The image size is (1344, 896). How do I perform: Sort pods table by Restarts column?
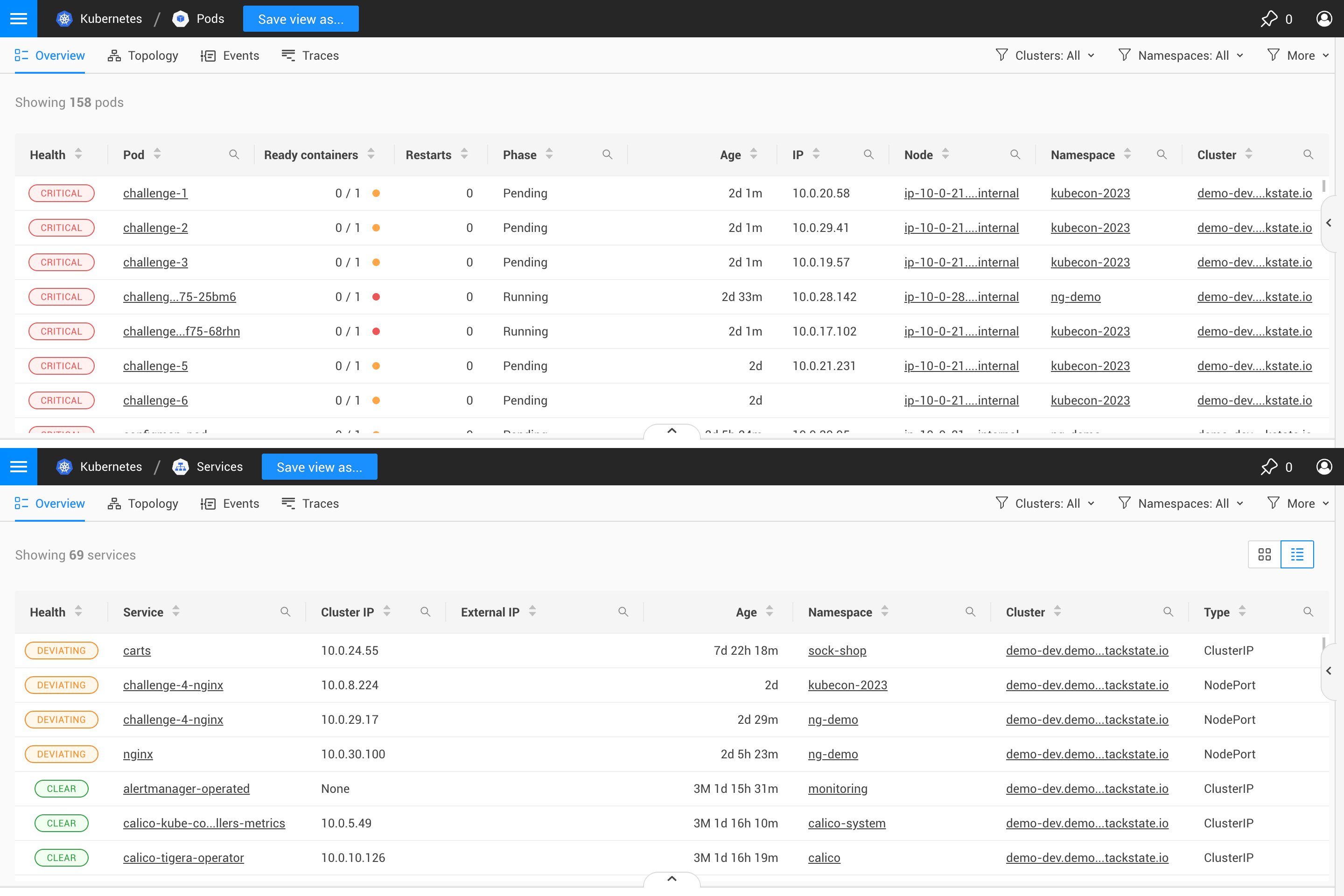[464, 154]
